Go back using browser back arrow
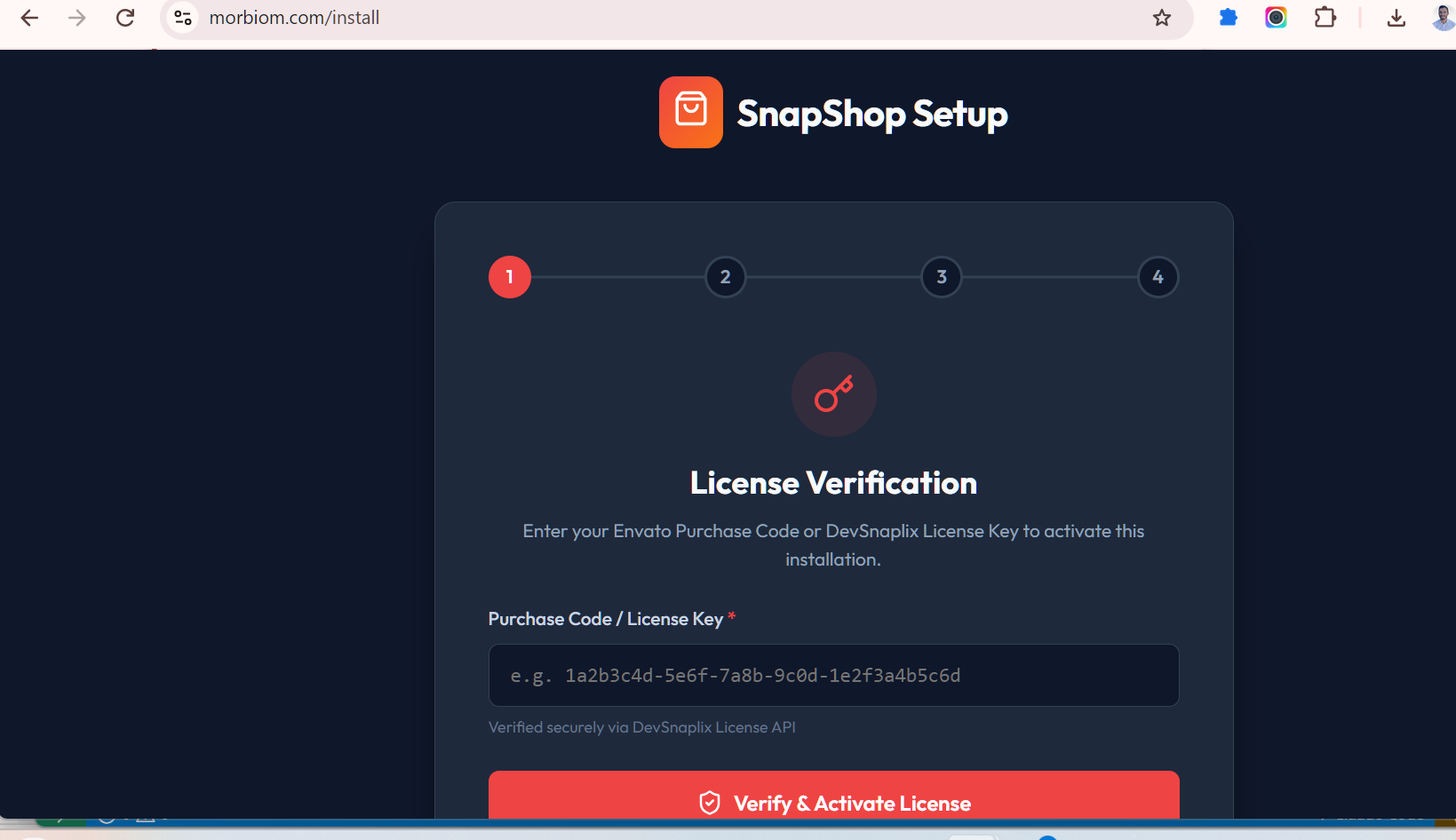Screen dimensions: 1456x840 click(x=29, y=18)
